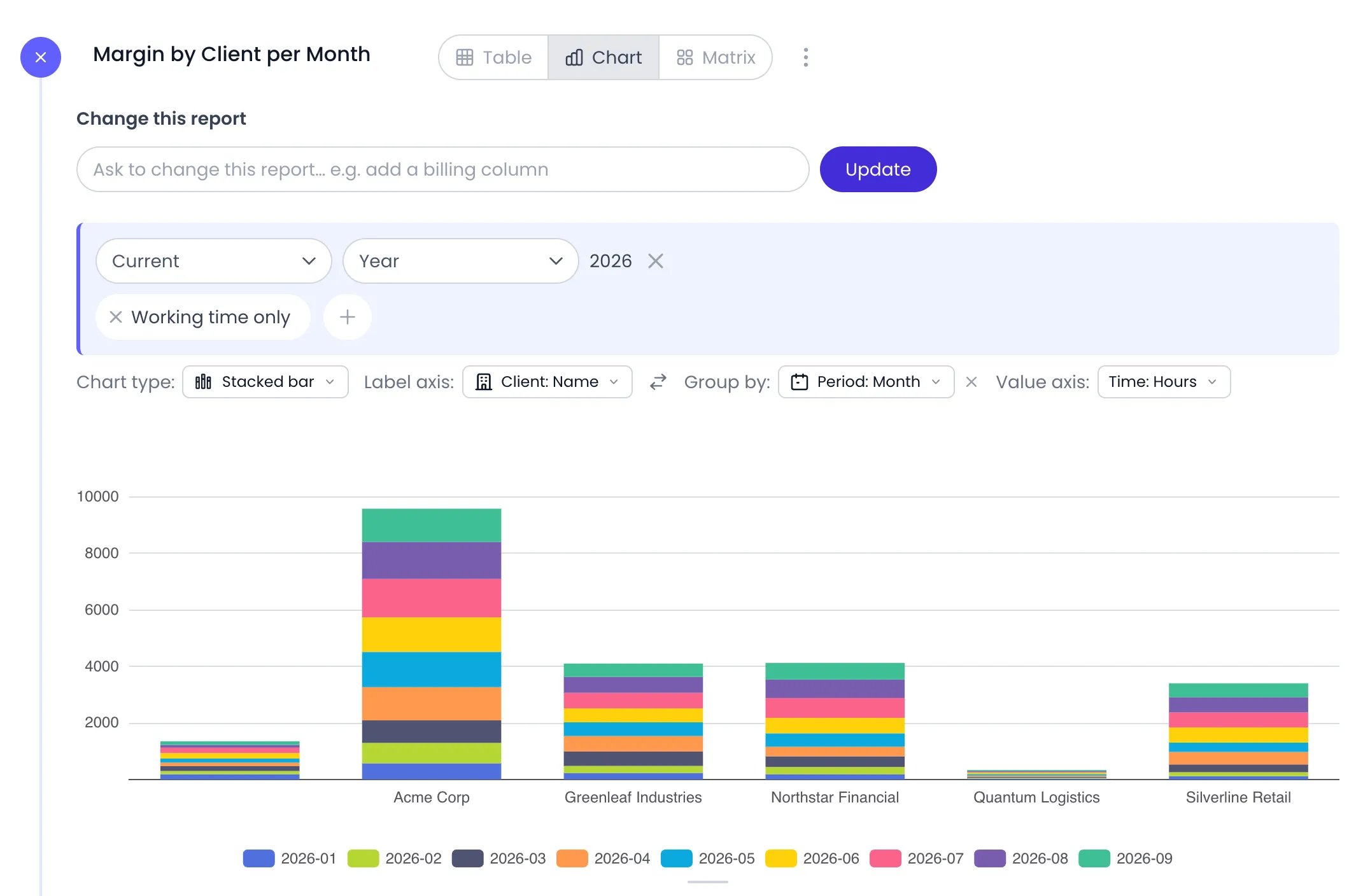Image resolution: width=1370 pixels, height=896 pixels.
Task: Click the Northstar Financial stacked bar
Action: (x=835, y=721)
